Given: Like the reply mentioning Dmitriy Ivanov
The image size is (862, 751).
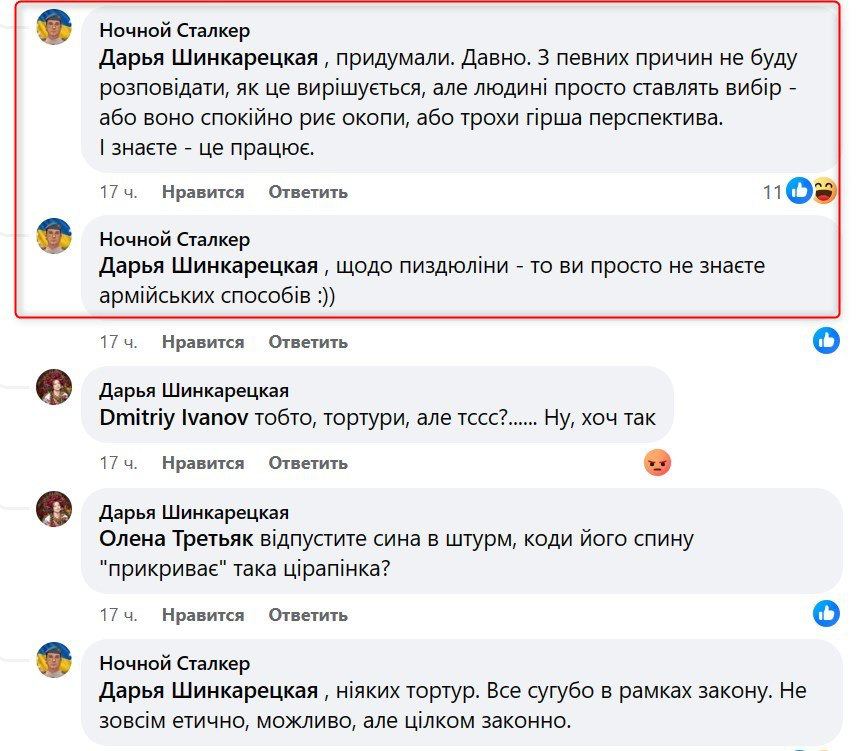Looking at the screenshot, I should tap(203, 463).
